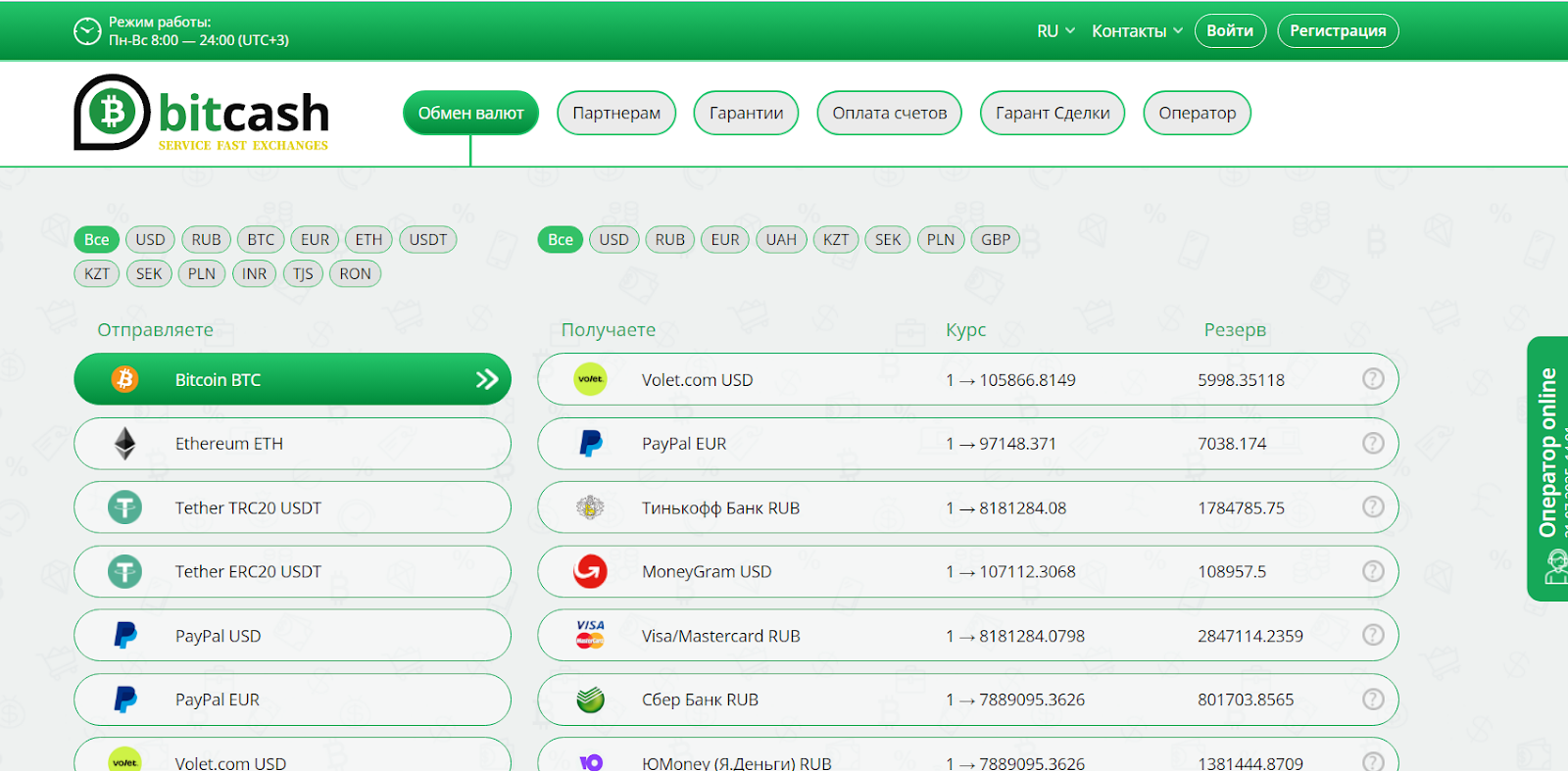Open the Оплата счетов tab
The width and height of the screenshot is (1568, 771).
click(x=890, y=113)
